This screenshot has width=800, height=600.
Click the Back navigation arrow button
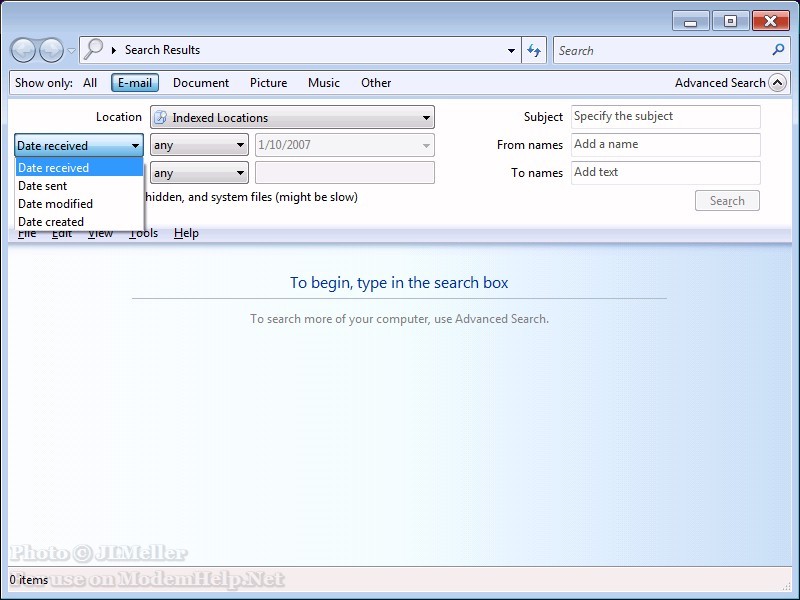point(23,51)
